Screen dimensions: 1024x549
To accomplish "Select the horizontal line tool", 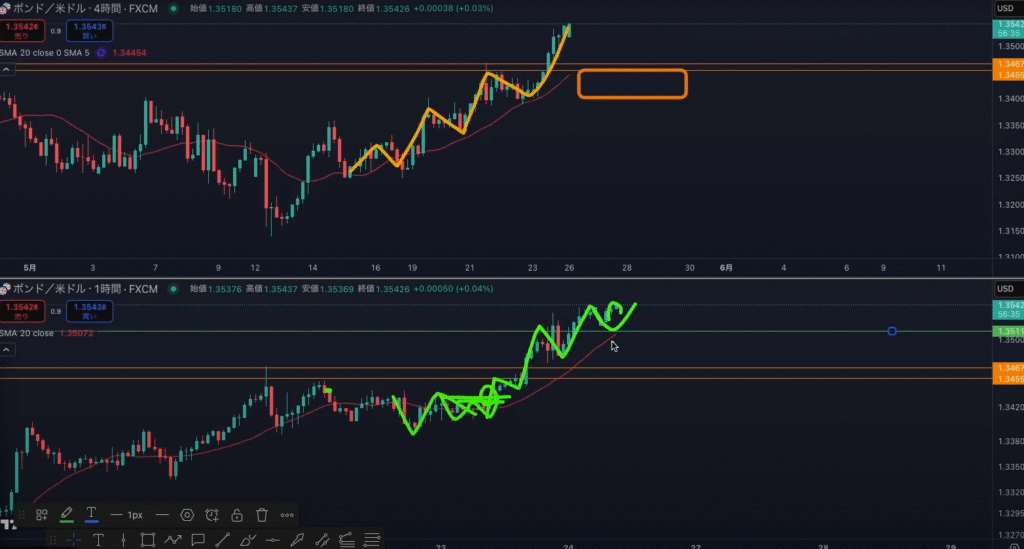I will tap(272, 540).
